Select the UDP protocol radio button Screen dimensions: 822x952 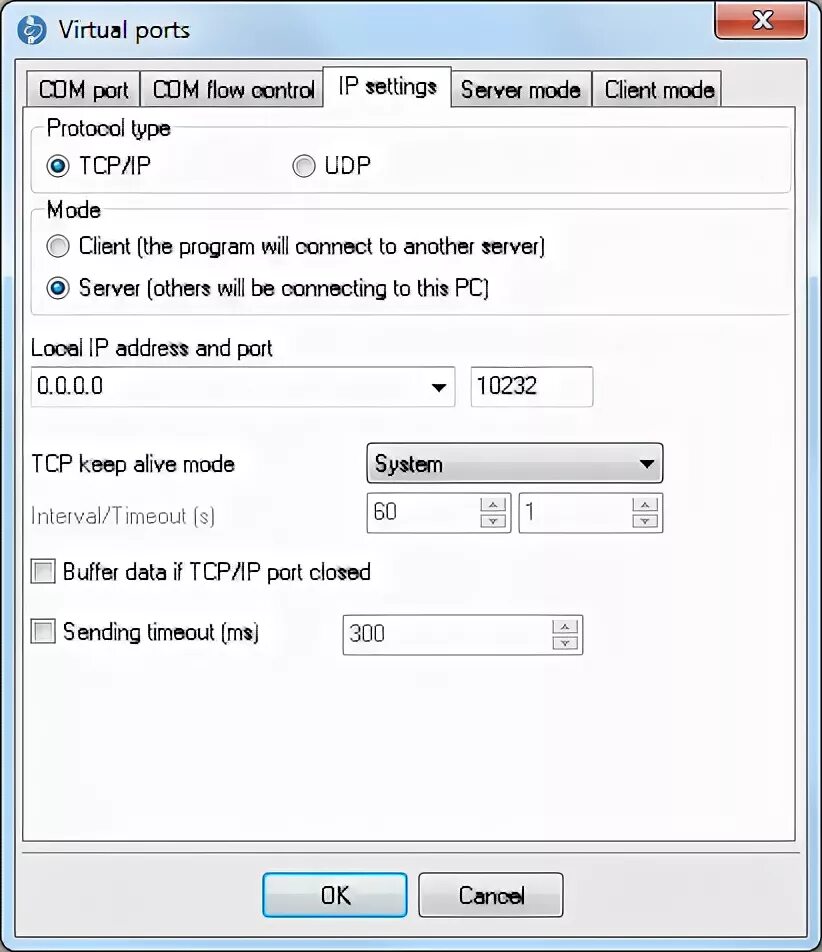[x=304, y=166]
